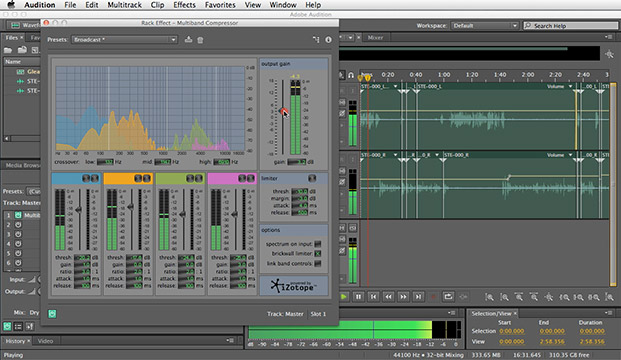Screen dimensions: 621x360
Task: Switch to the Video tab
Action: [x=45, y=341]
